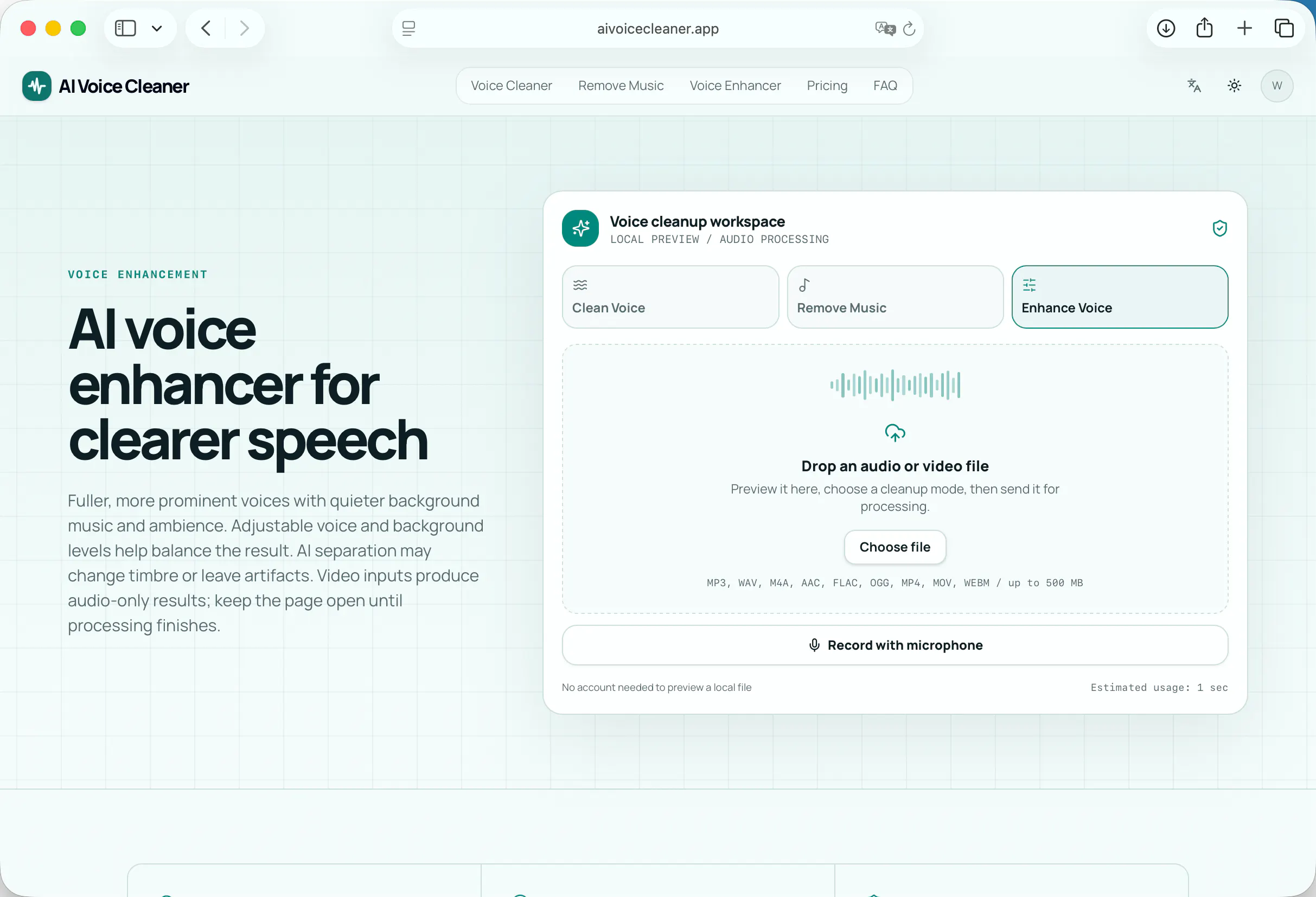Open the Safari reader page icon in address bar
The image size is (1316, 897).
(x=408, y=28)
